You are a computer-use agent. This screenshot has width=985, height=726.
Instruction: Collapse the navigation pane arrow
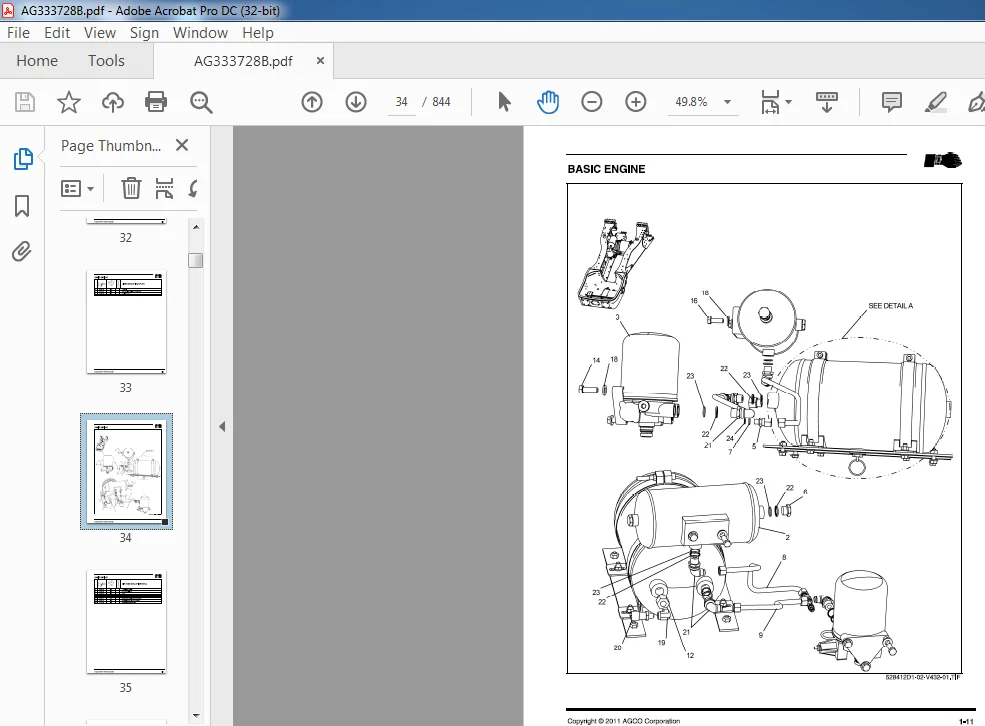(222, 426)
